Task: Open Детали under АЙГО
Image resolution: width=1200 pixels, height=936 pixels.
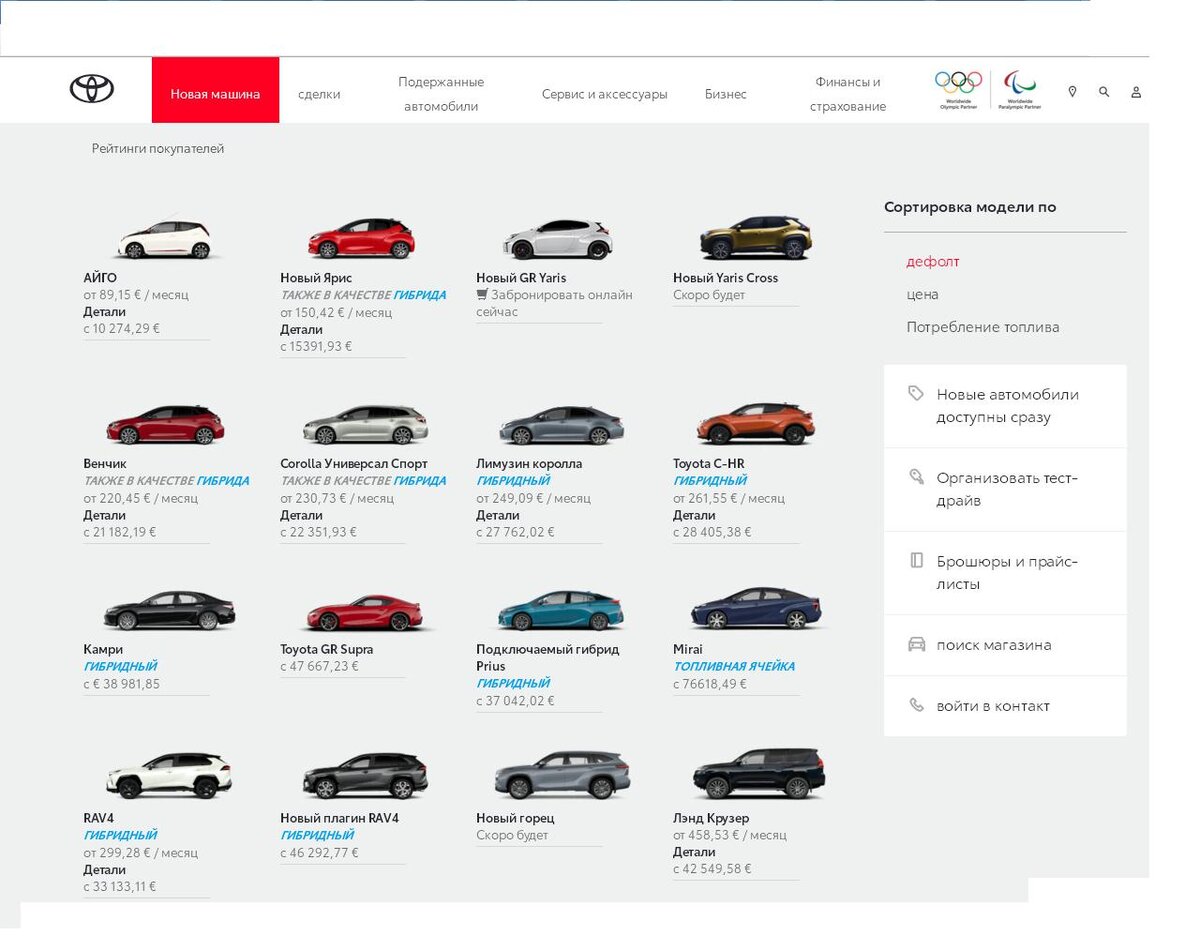Action: (x=105, y=311)
